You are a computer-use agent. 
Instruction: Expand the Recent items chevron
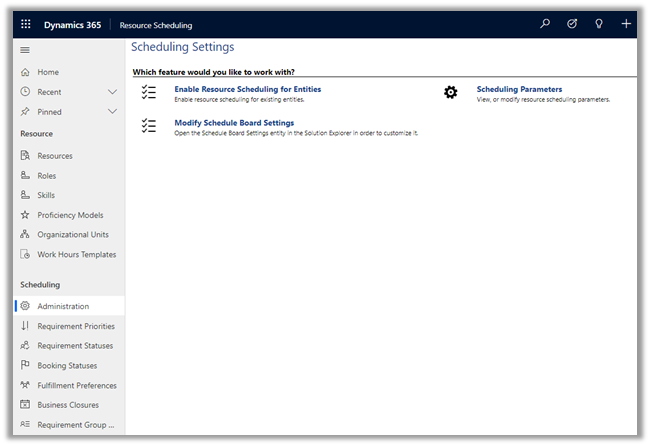[x=112, y=92]
